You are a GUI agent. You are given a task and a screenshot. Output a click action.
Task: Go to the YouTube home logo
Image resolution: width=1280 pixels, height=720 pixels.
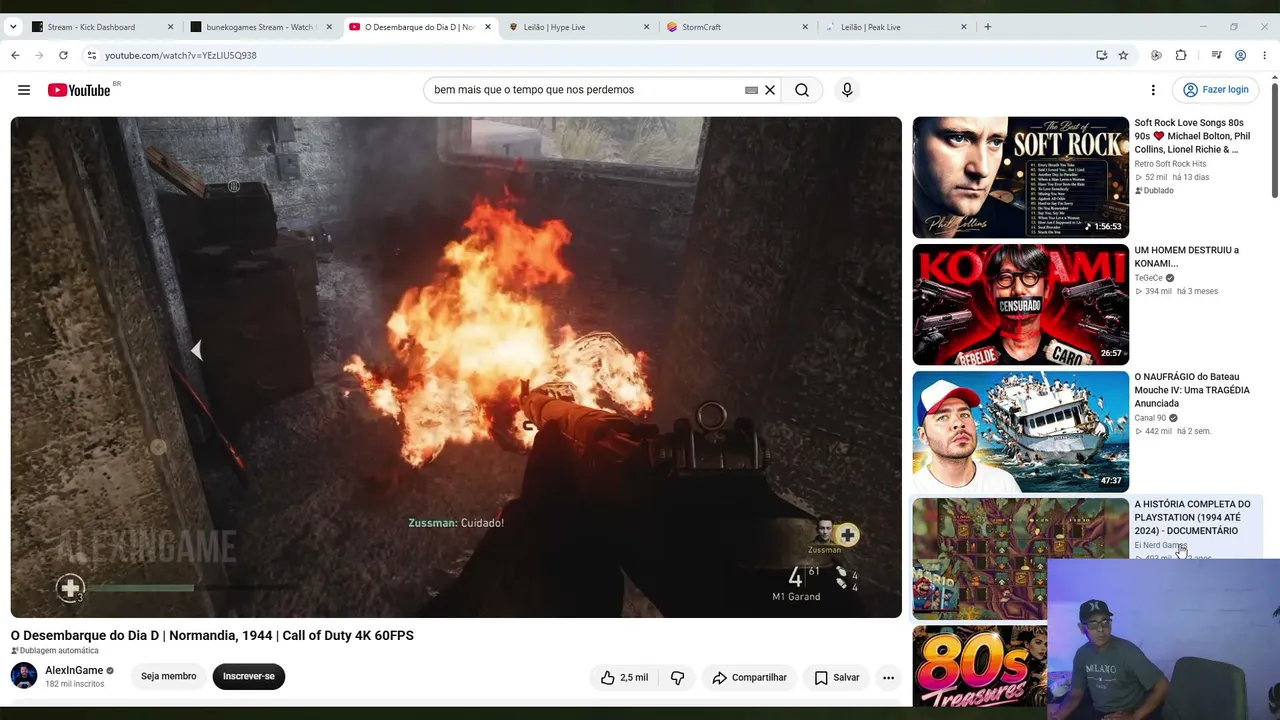click(79, 90)
